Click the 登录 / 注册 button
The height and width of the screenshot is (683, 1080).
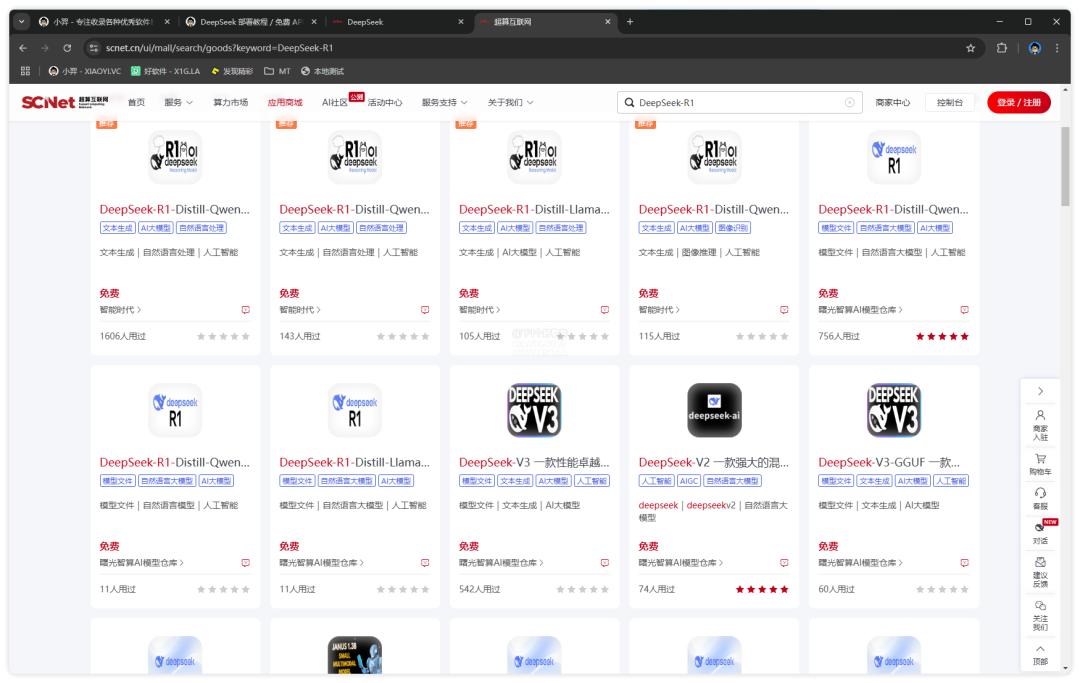tap(1018, 103)
